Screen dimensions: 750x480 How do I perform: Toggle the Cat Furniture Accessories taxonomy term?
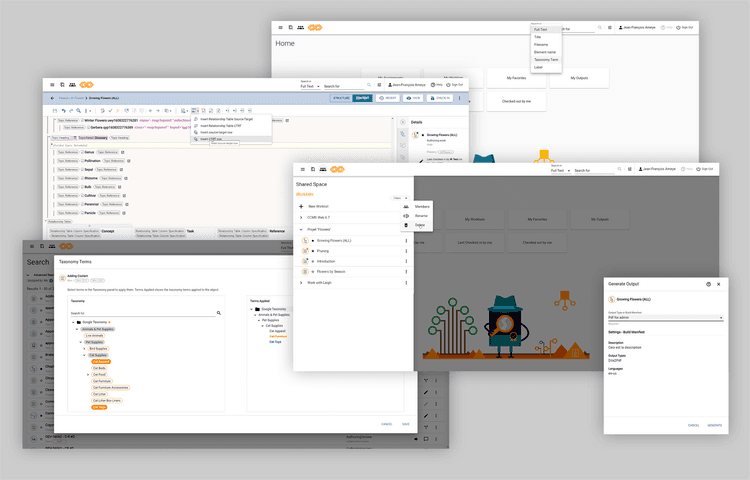[x=110, y=387]
